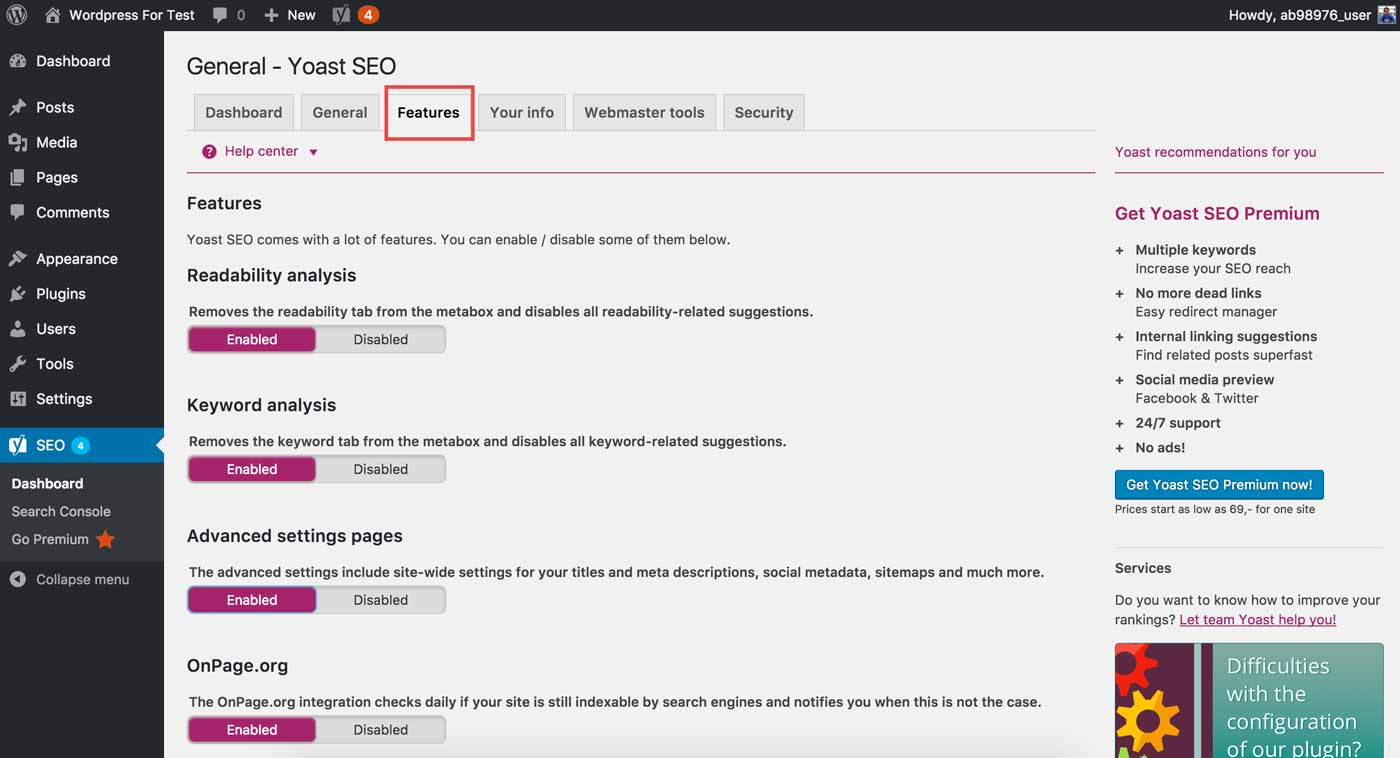Click Go Premium submenu link
The image size is (1400, 758).
[50, 539]
